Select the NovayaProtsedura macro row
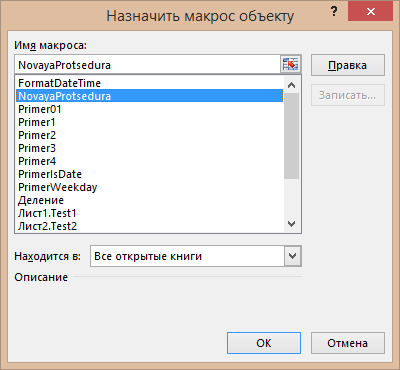Screen dimensions: 400x370 pyautogui.click(x=149, y=96)
